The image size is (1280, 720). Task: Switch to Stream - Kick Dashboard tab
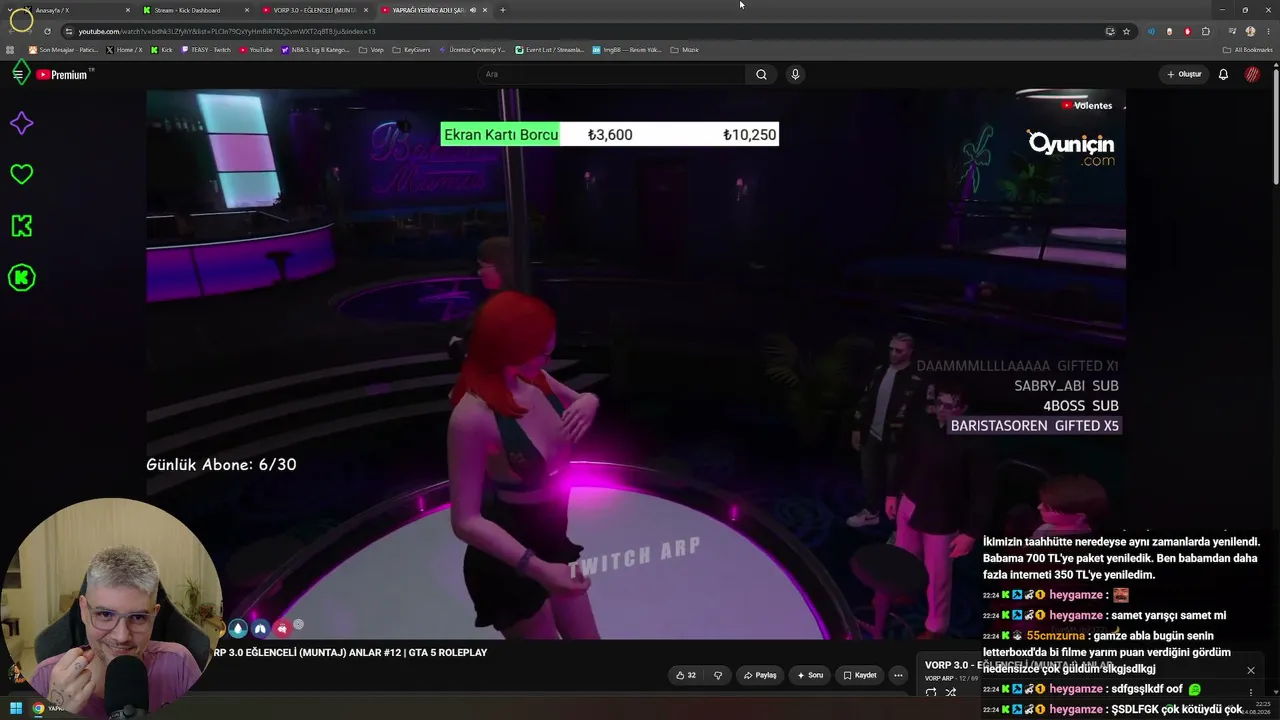click(x=195, y=10)
